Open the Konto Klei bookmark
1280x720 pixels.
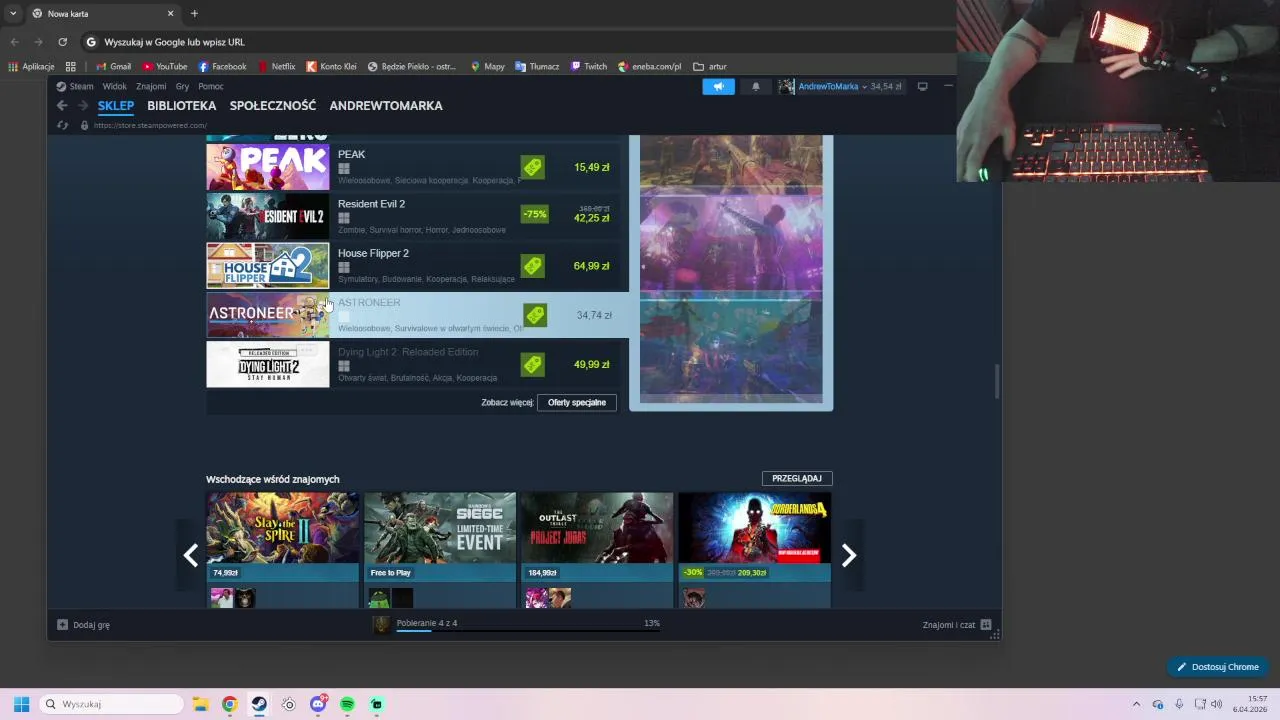[332, 67]
